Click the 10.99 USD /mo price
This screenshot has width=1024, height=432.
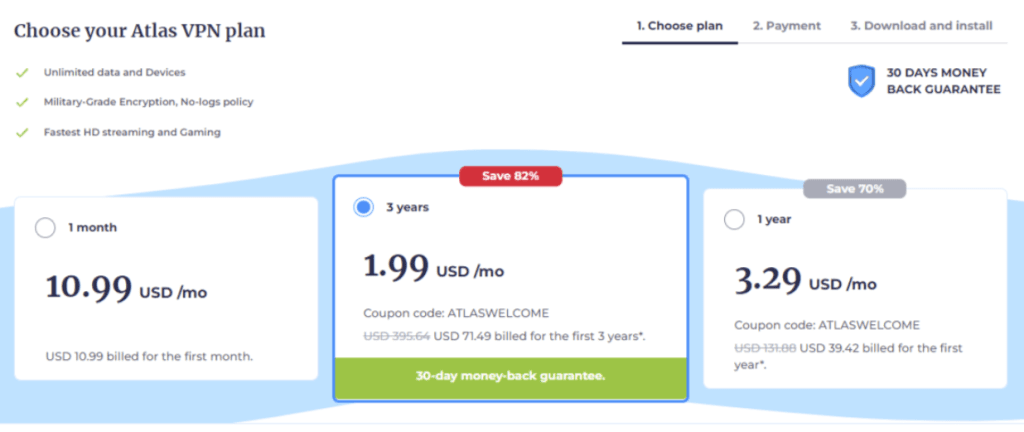(126, 288)
